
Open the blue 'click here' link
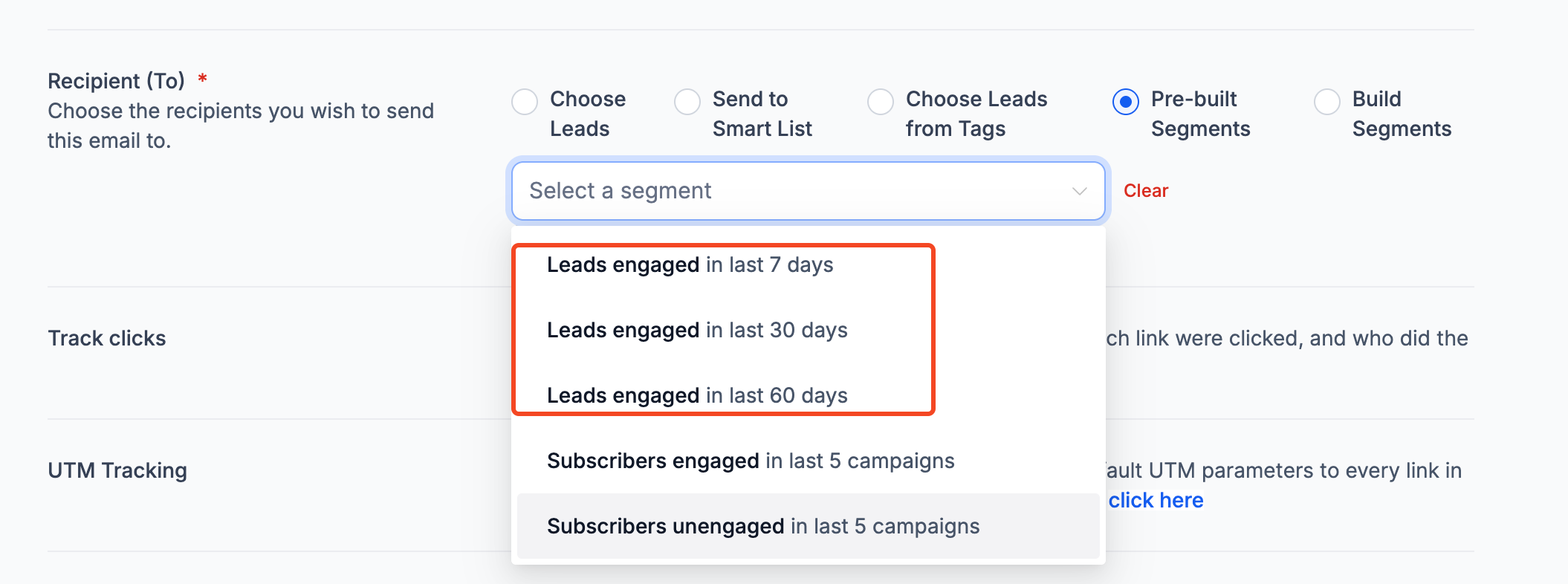pyautogui.click(x=1156, y=501)
